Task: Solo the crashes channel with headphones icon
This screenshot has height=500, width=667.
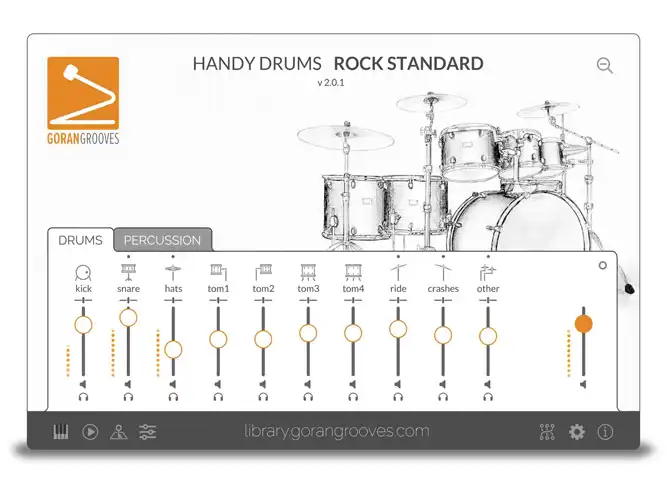Action: (x=443, y=397)
